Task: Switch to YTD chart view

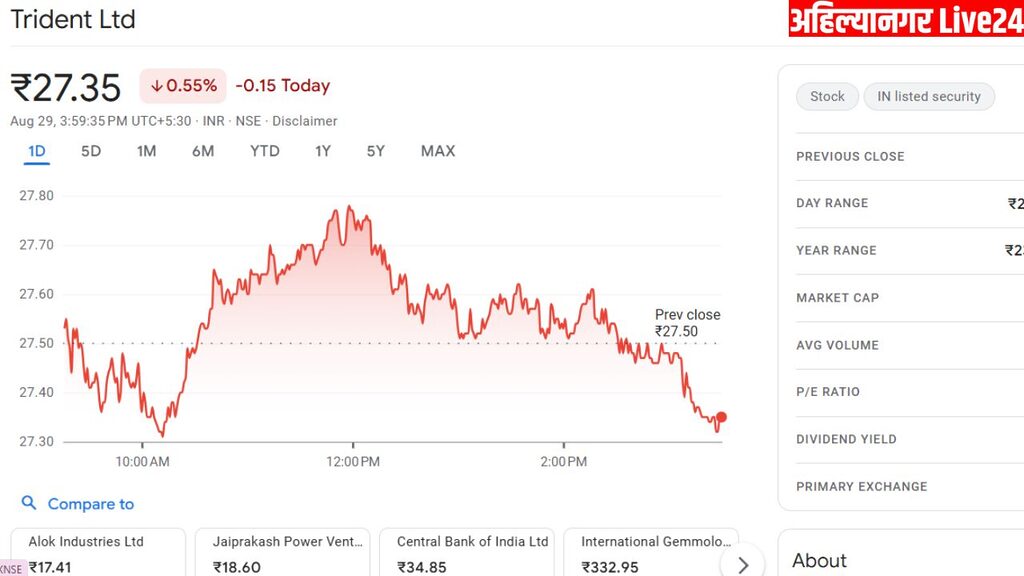Action: tap(265, 151)
